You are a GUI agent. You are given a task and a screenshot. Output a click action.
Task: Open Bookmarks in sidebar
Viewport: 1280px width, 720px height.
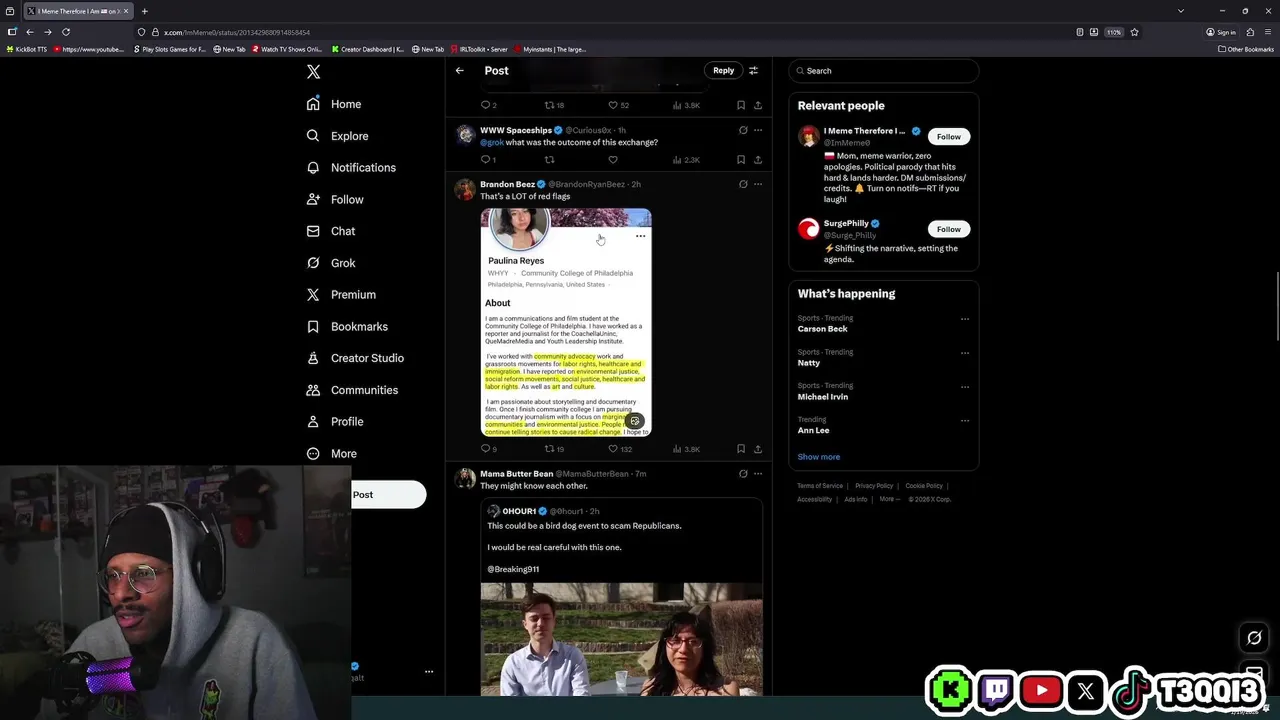(x=347, y=327)
